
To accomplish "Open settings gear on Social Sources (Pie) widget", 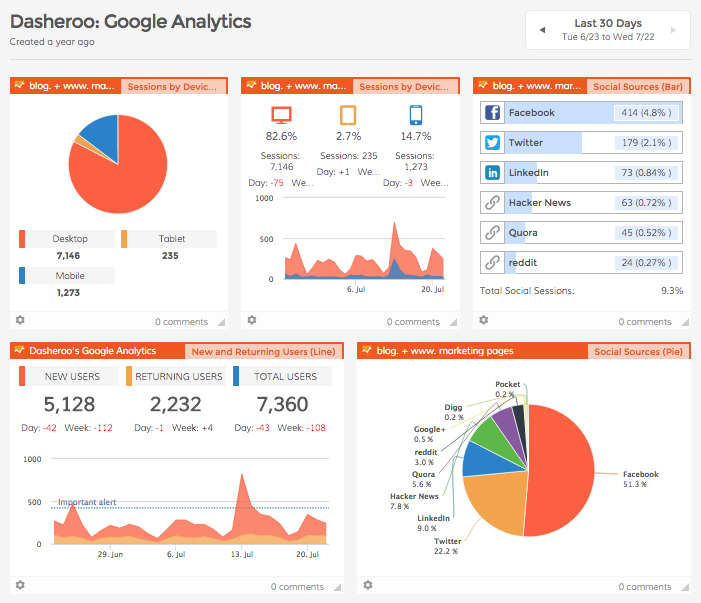I will [x=368, y=585].
